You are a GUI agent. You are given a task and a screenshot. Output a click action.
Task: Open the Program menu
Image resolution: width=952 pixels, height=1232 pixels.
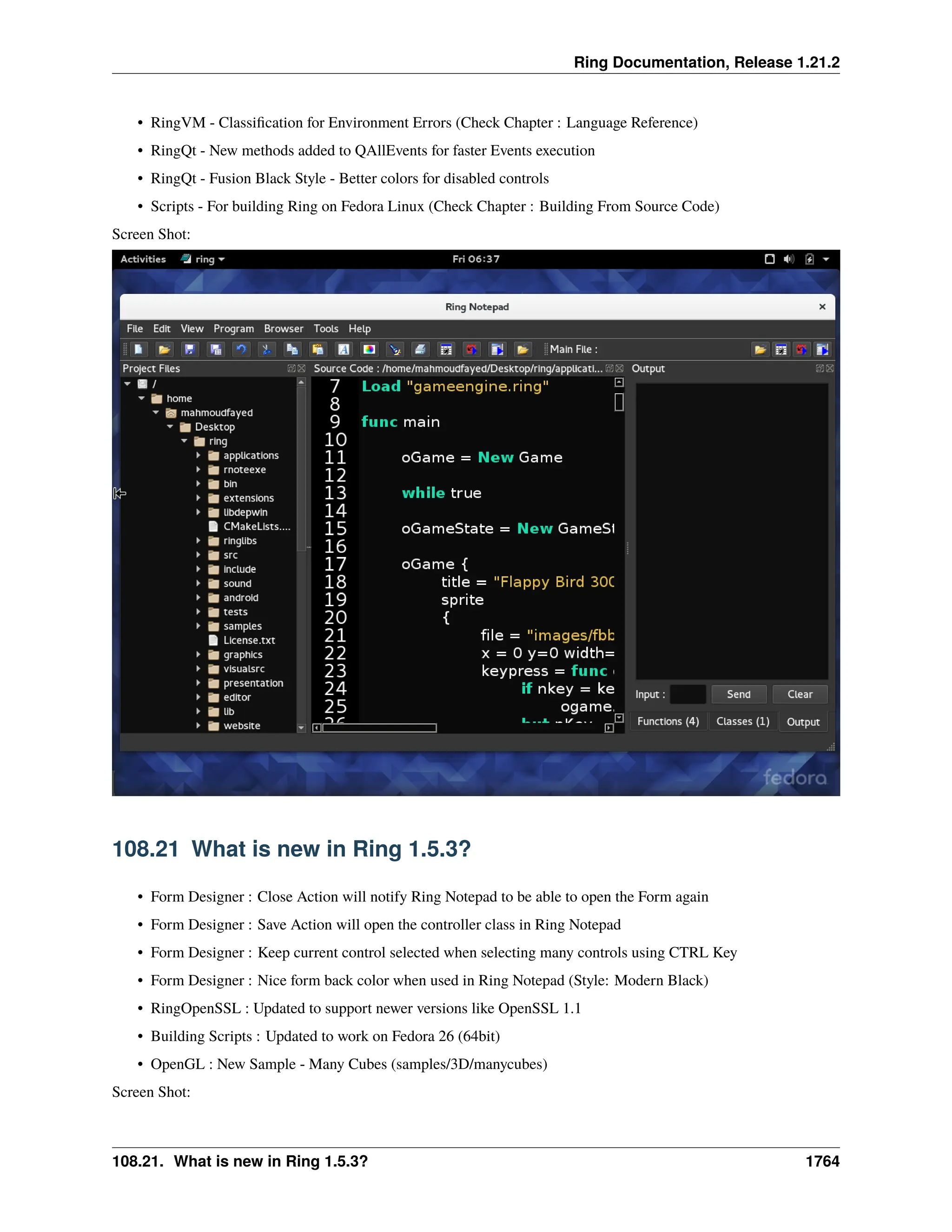(233, 329)
